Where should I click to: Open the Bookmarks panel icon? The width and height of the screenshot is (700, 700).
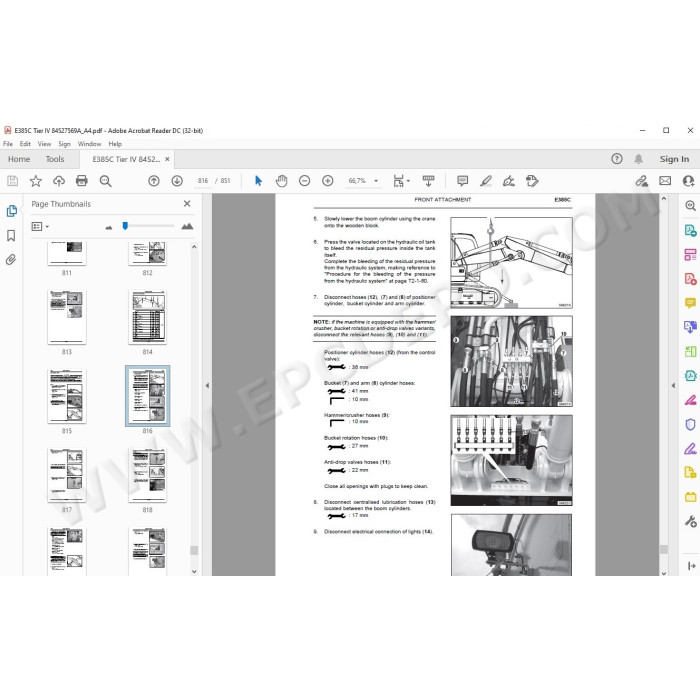[11, 236]
